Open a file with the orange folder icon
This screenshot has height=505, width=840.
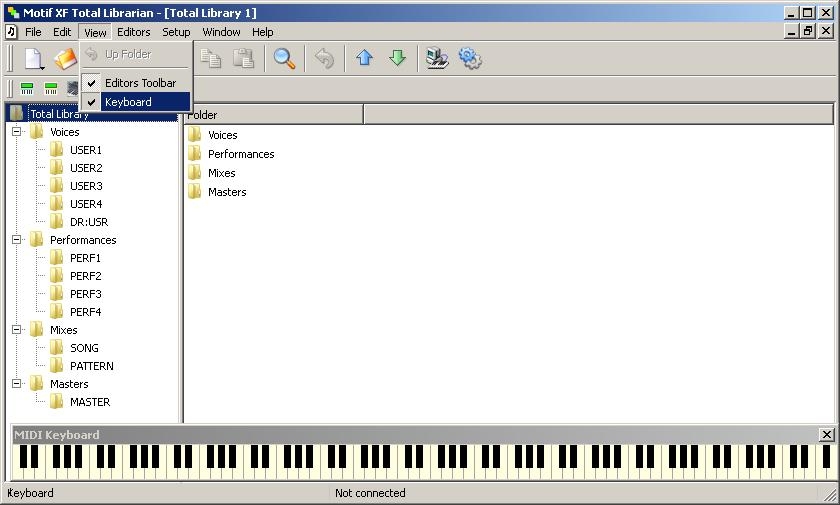[x=66, y=59]
